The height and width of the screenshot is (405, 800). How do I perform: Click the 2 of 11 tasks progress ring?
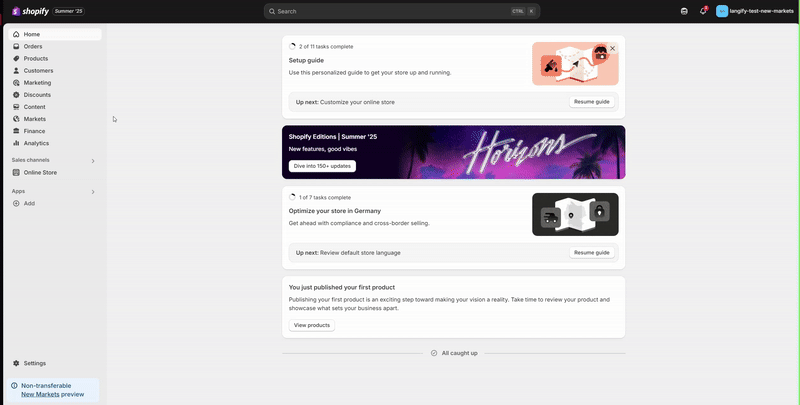[x=292, y=46]
